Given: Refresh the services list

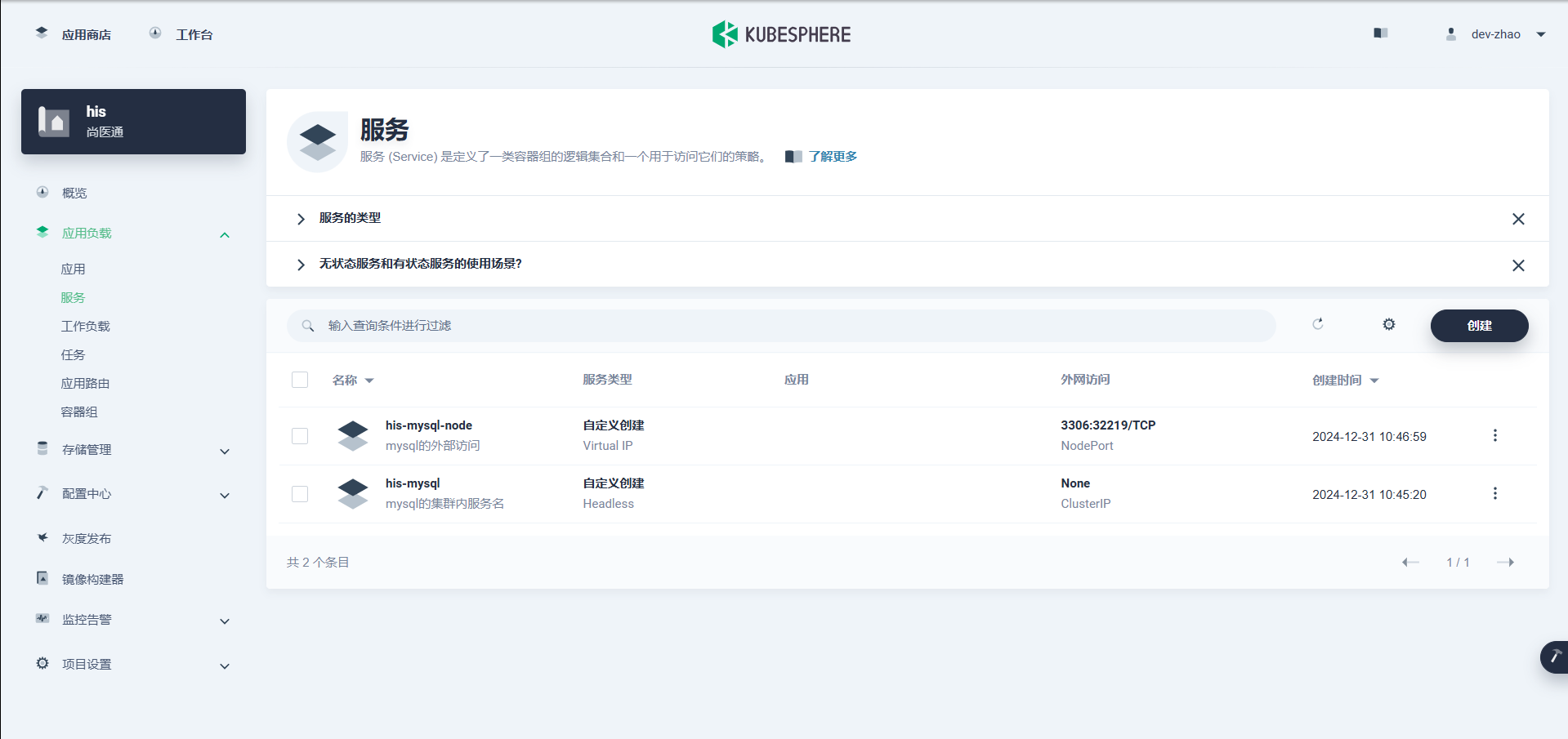Looking at the screenshot, I should [x=1318, y=324].
